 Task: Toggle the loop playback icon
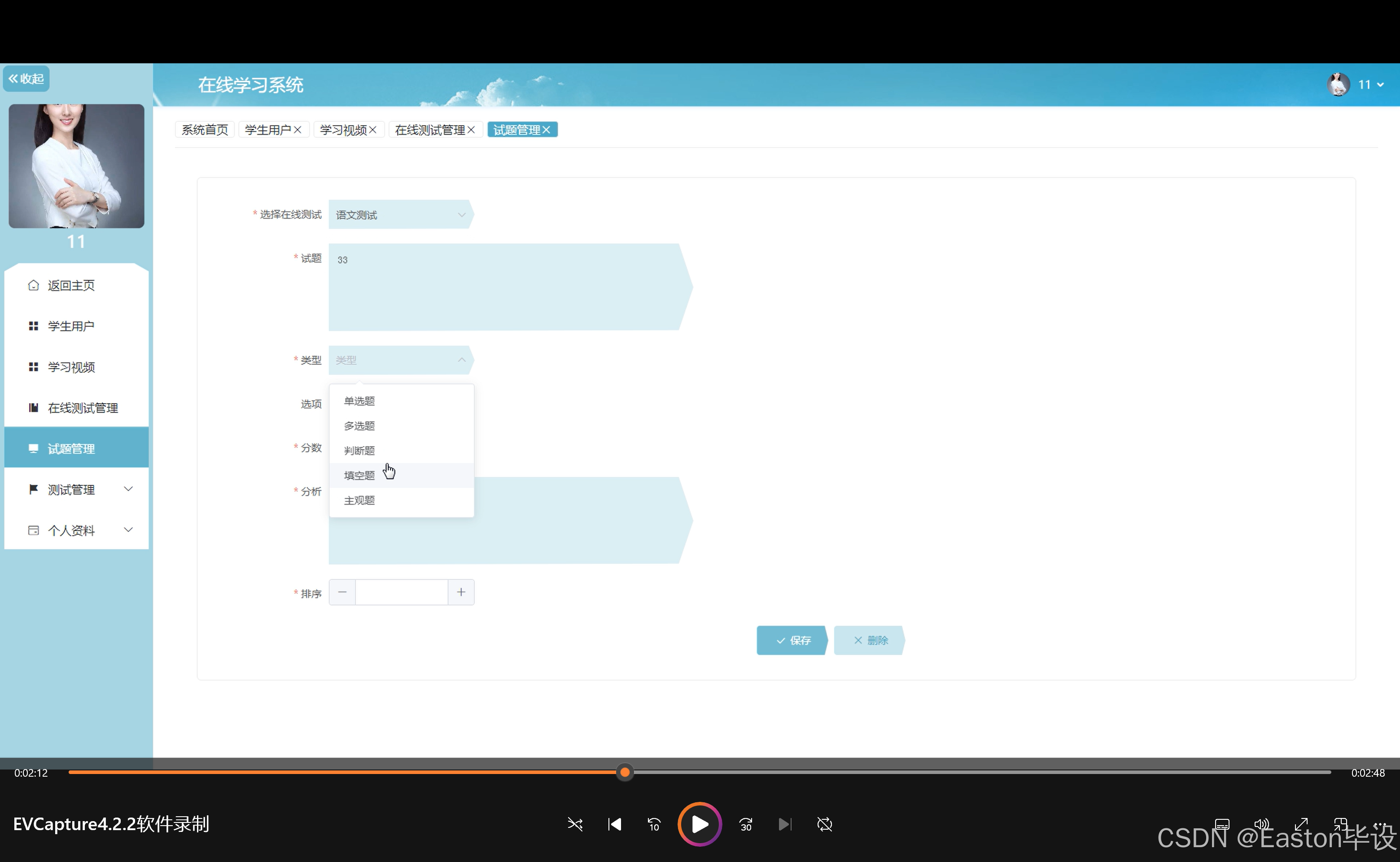coord(824,824)
